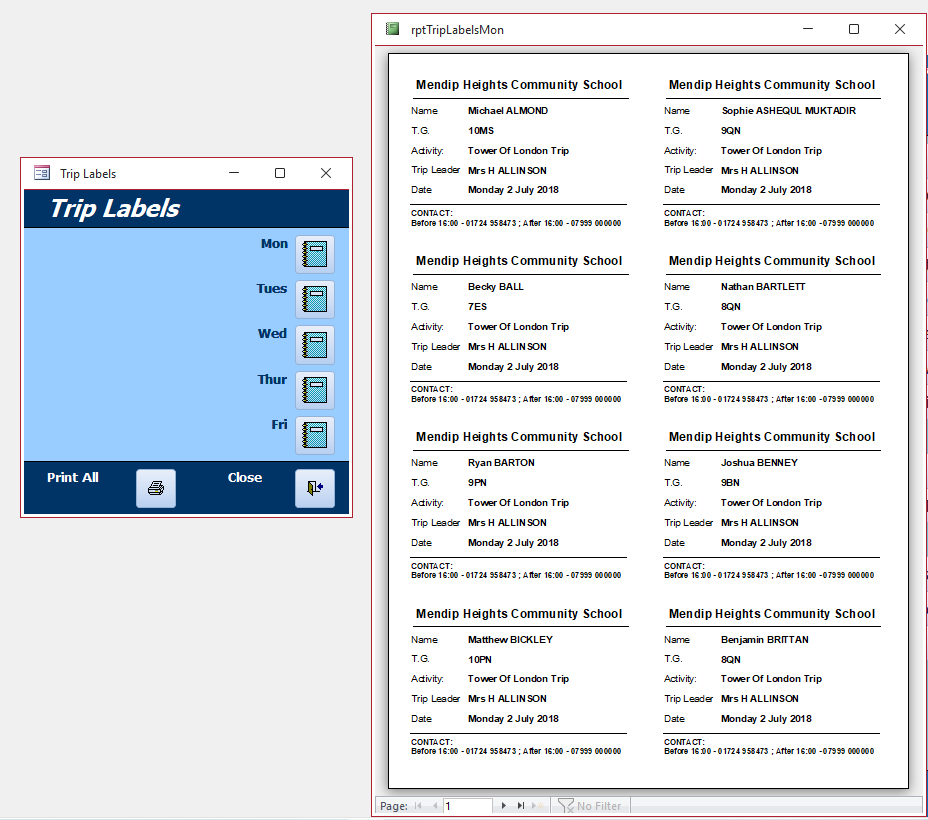Maximize the rptTripLabelsMon report window

(x=853, y=29)
